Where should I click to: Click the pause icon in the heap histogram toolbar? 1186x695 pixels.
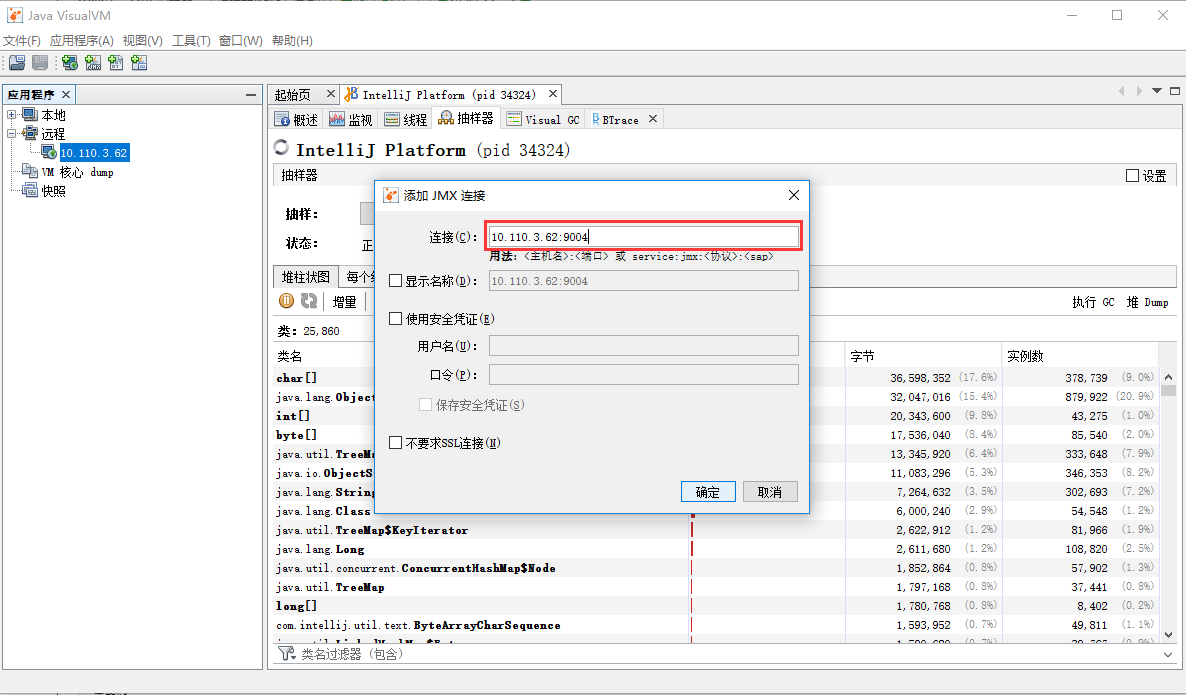(287, 301)
